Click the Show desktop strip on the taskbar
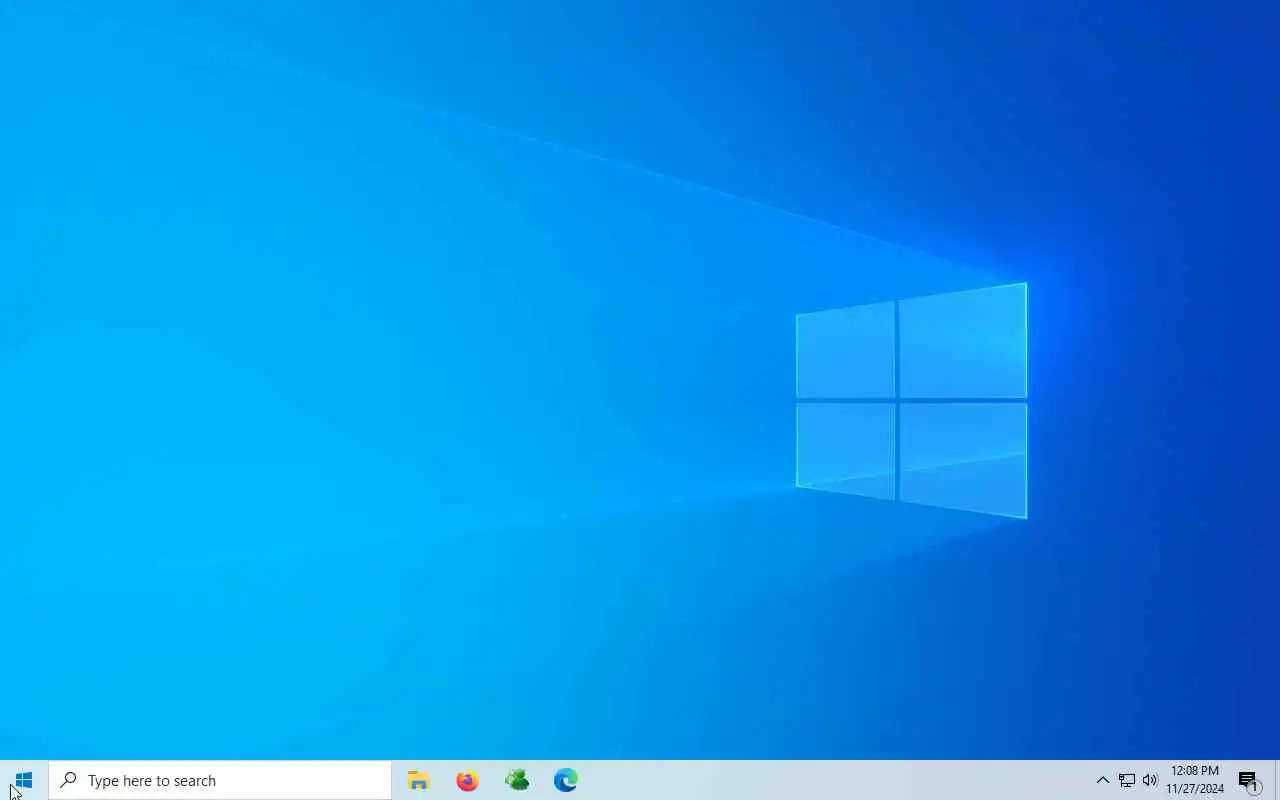 click(x=1277, y=780)
